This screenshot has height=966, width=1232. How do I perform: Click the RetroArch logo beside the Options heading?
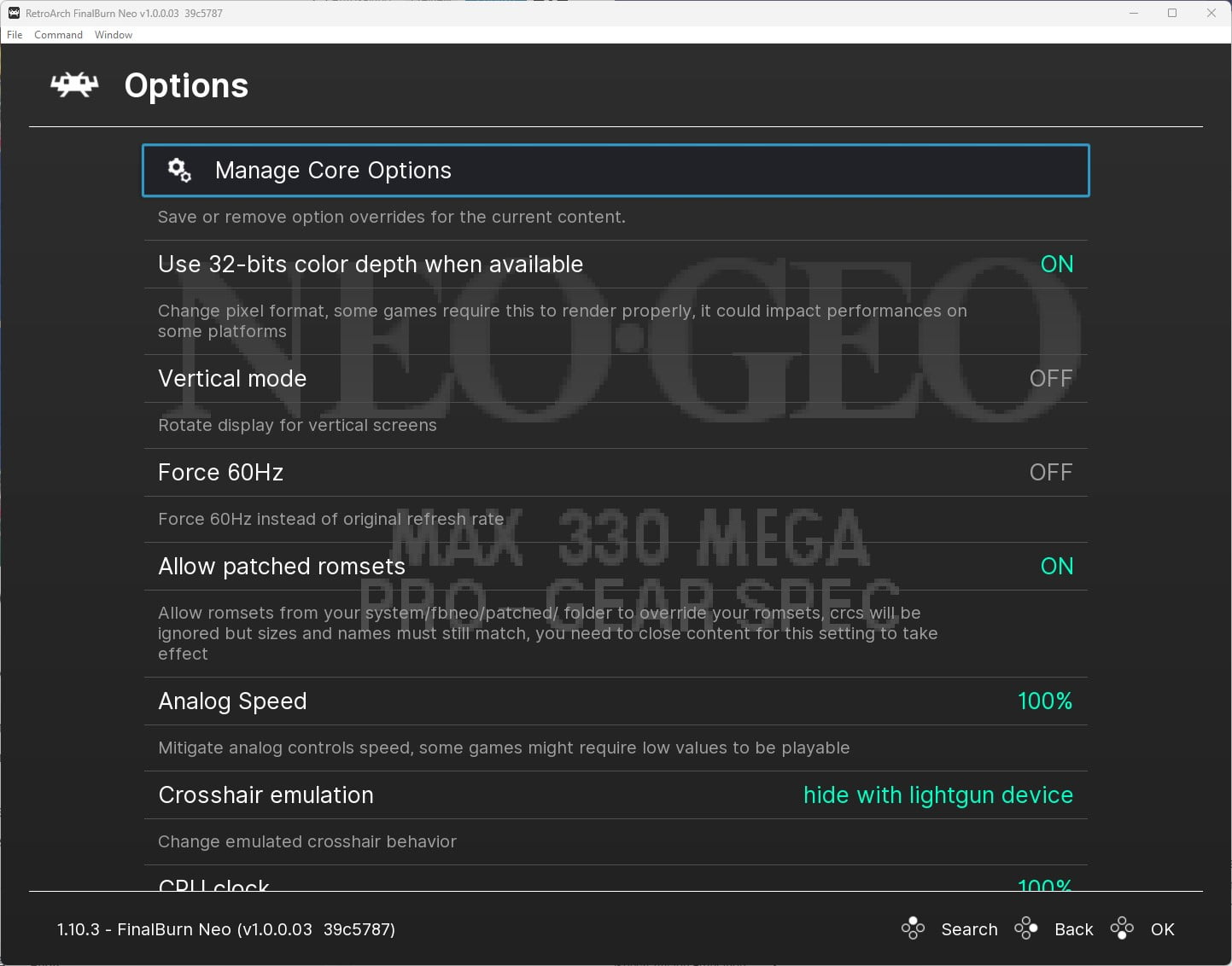click(x=74, y=84)
